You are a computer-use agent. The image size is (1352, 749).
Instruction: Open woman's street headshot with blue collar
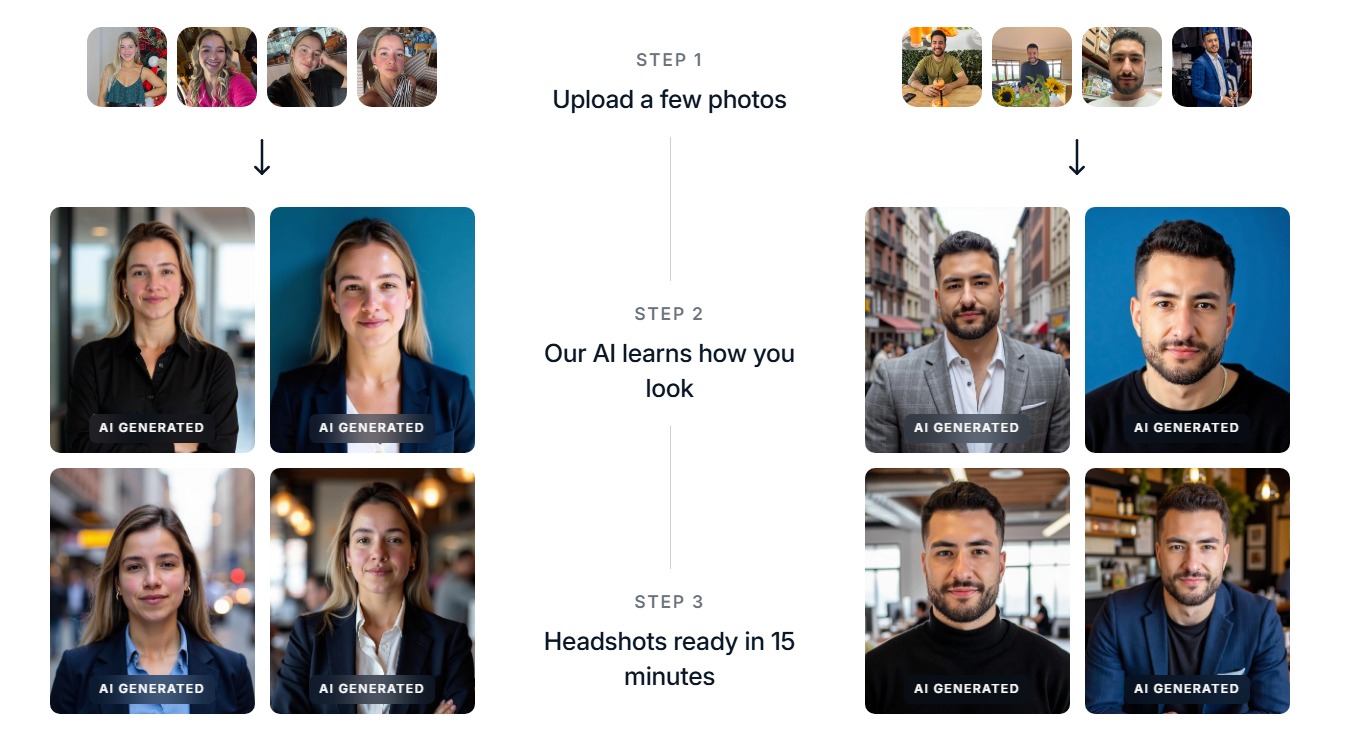152,591
